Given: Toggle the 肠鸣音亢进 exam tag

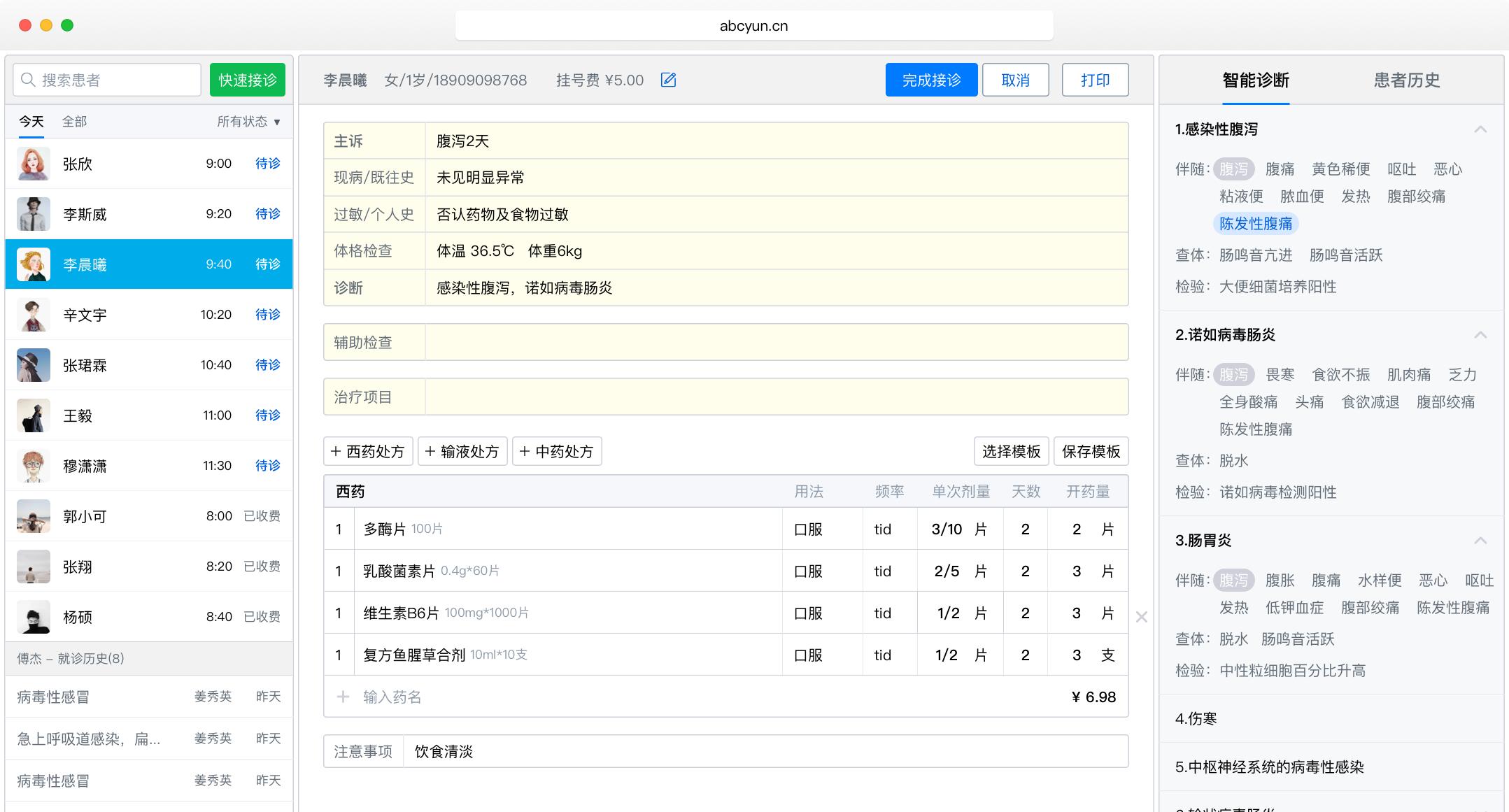Looking at the screenshot, I should click(1256, 255).
